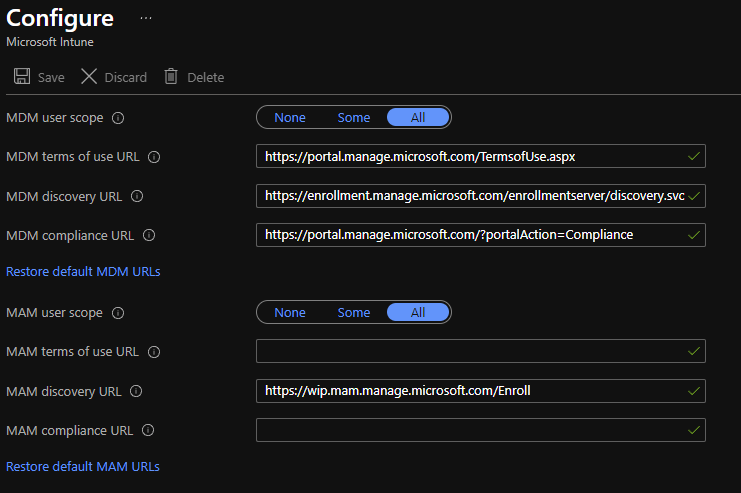Click info icon beside MDM terms of use URL
Image resolution: width=741 pixels, height=493 pixels.
[x=154, y=157]
